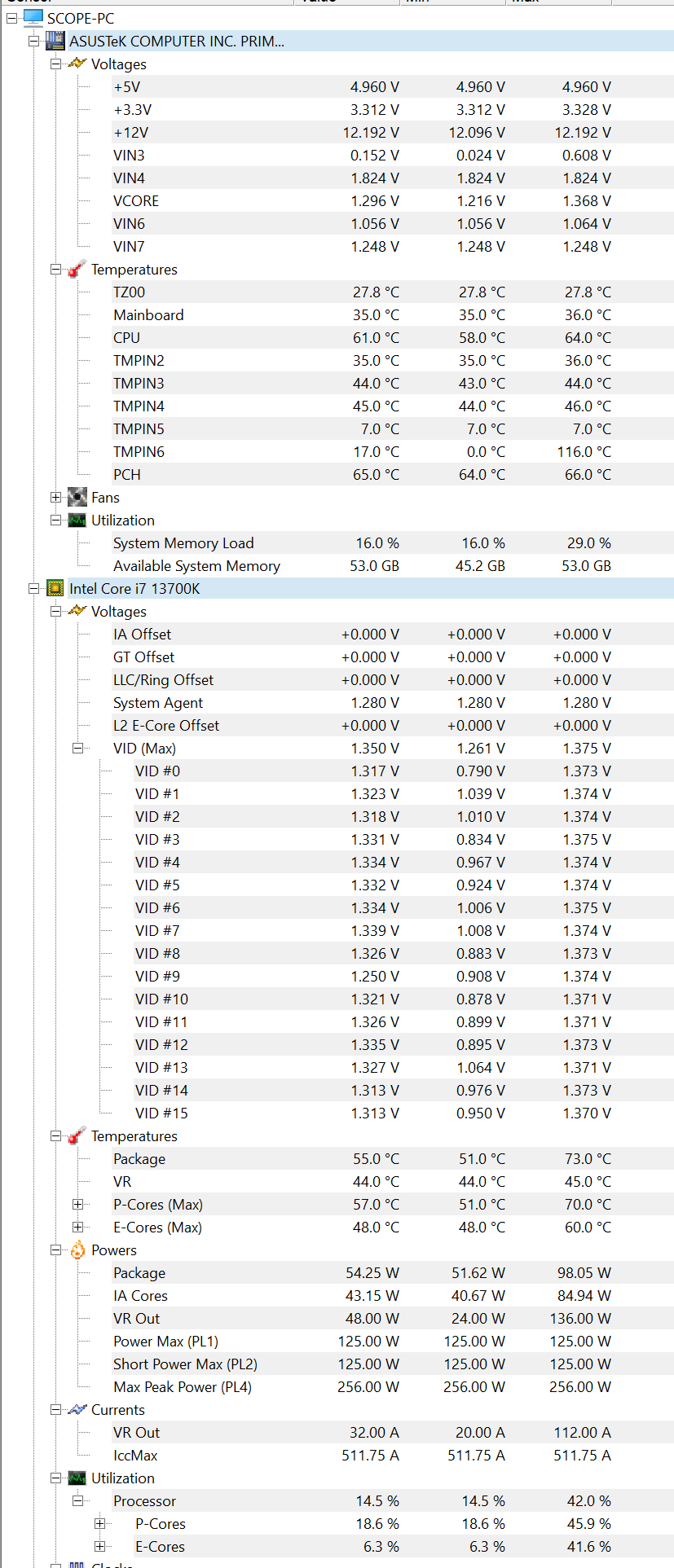
Task: Select the LLC/Ring Offset row
Action: 393,679
